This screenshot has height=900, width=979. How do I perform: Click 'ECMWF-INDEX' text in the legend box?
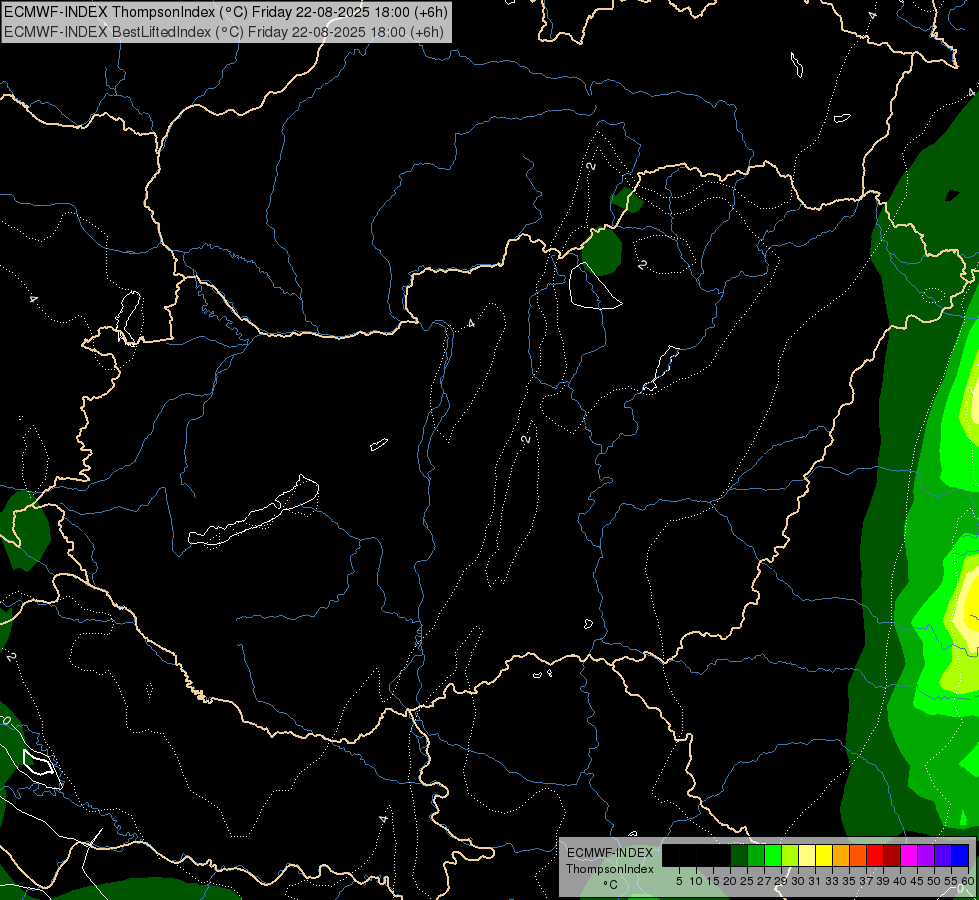(610, 853)
